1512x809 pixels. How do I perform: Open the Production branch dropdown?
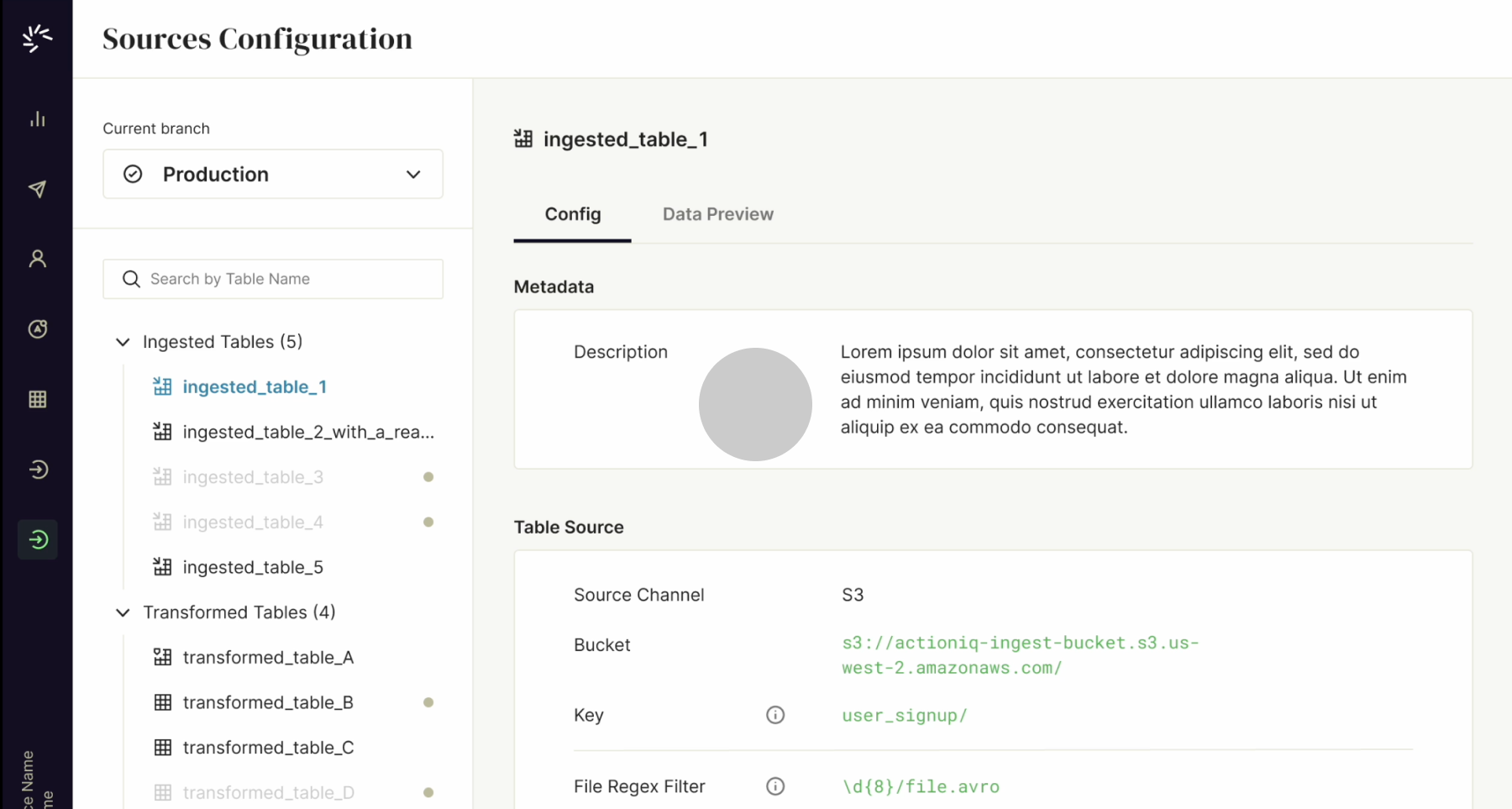pyautogui.click(x=272, y=174)
